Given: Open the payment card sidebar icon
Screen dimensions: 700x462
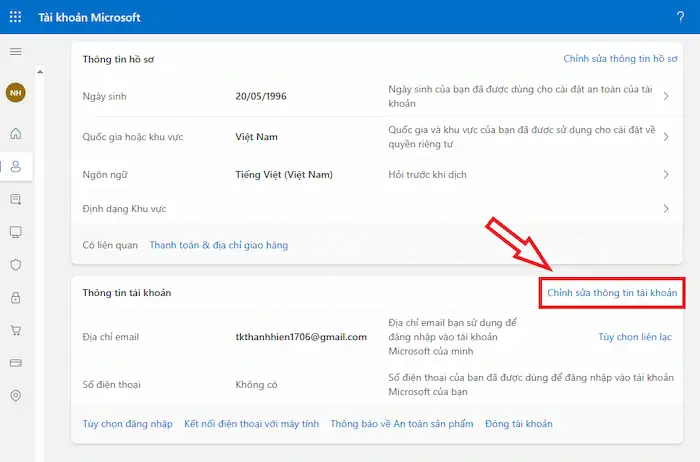Looking at the screenshot, I should coord(16,363).
